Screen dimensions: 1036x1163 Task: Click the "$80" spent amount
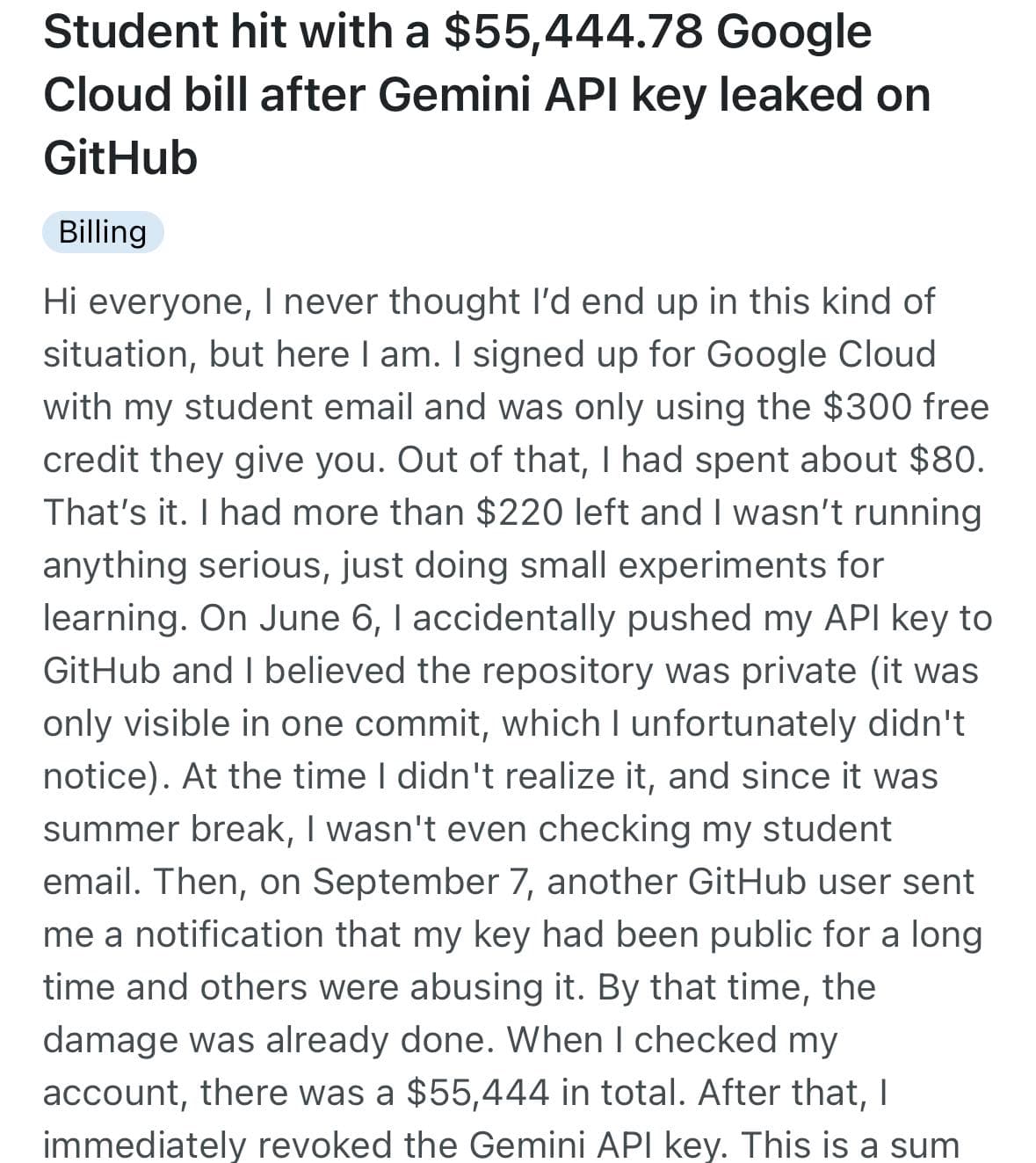pyautogui.click(x=941, y=460)
